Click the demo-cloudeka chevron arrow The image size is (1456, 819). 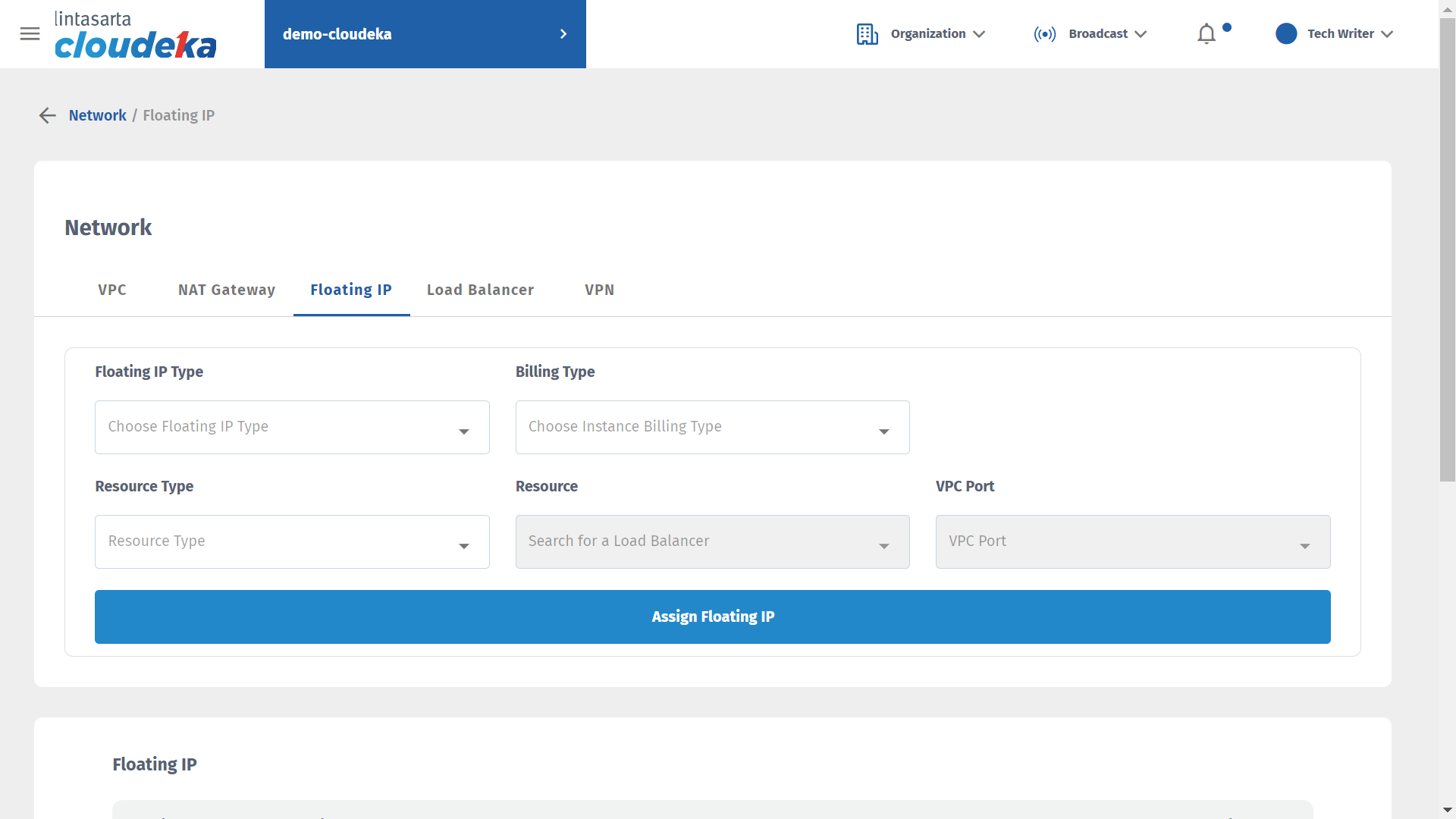pos(563,34)
